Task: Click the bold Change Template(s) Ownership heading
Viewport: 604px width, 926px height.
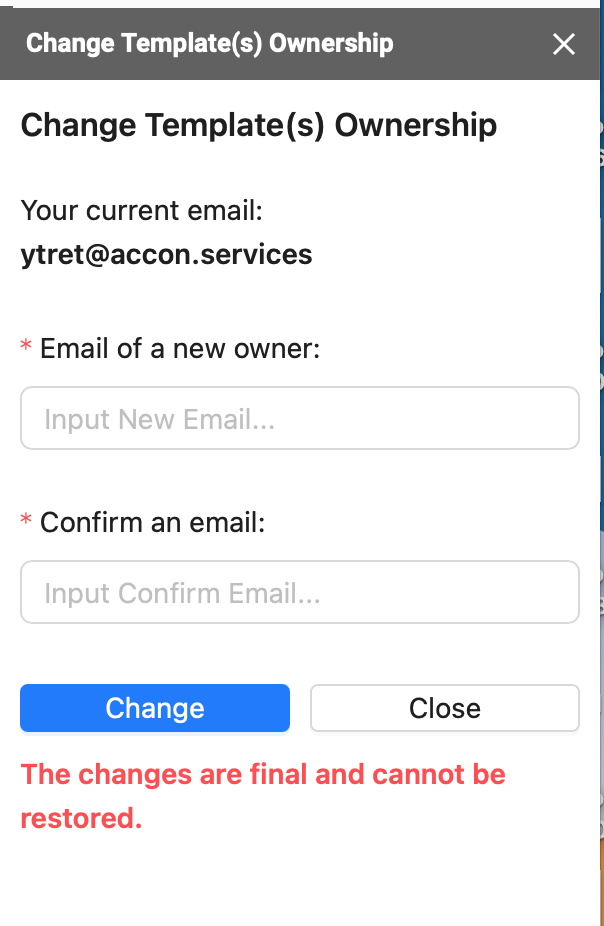Action: [259, 126]
